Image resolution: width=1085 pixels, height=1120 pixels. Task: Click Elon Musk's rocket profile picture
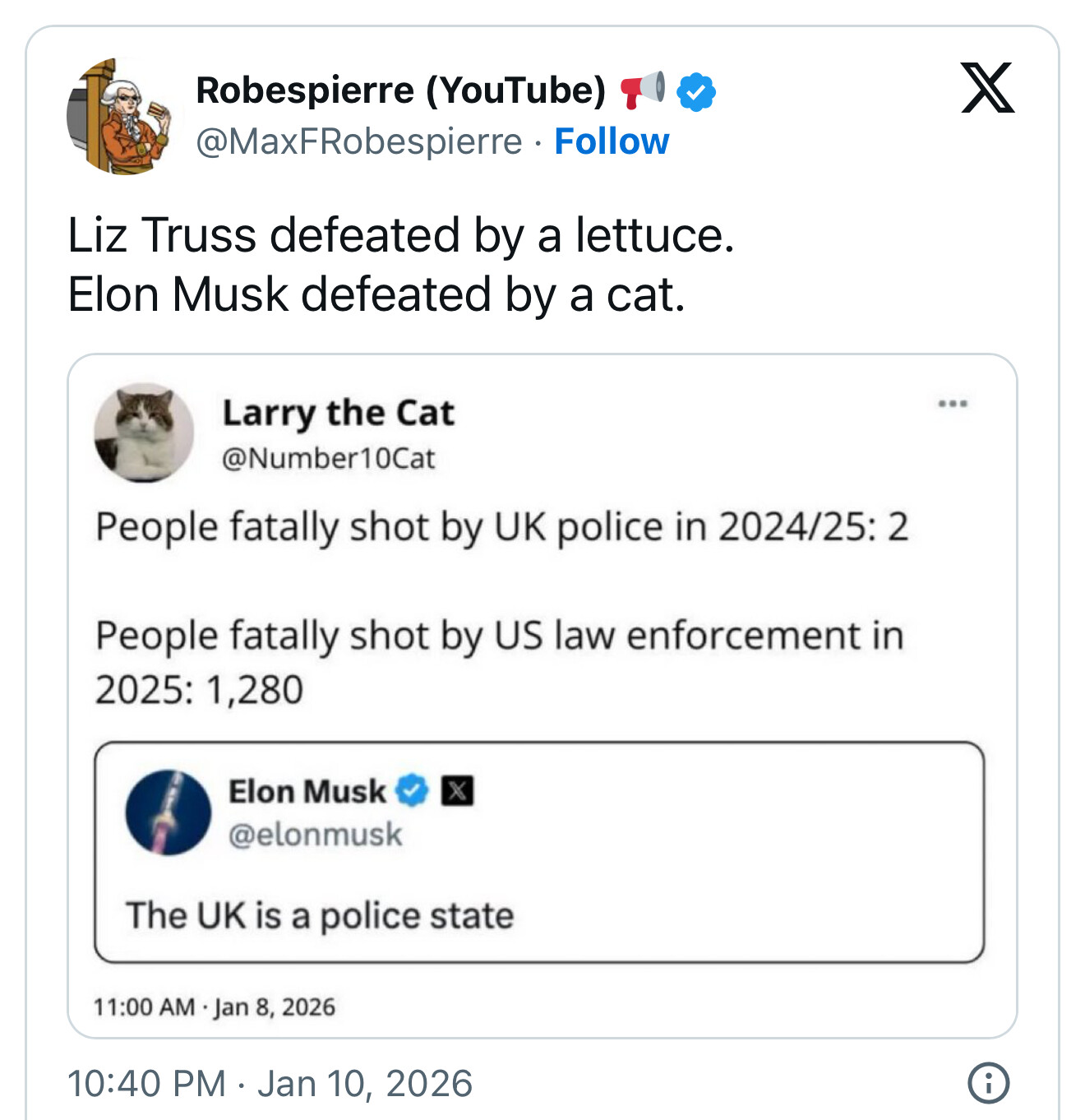(168, 812)
